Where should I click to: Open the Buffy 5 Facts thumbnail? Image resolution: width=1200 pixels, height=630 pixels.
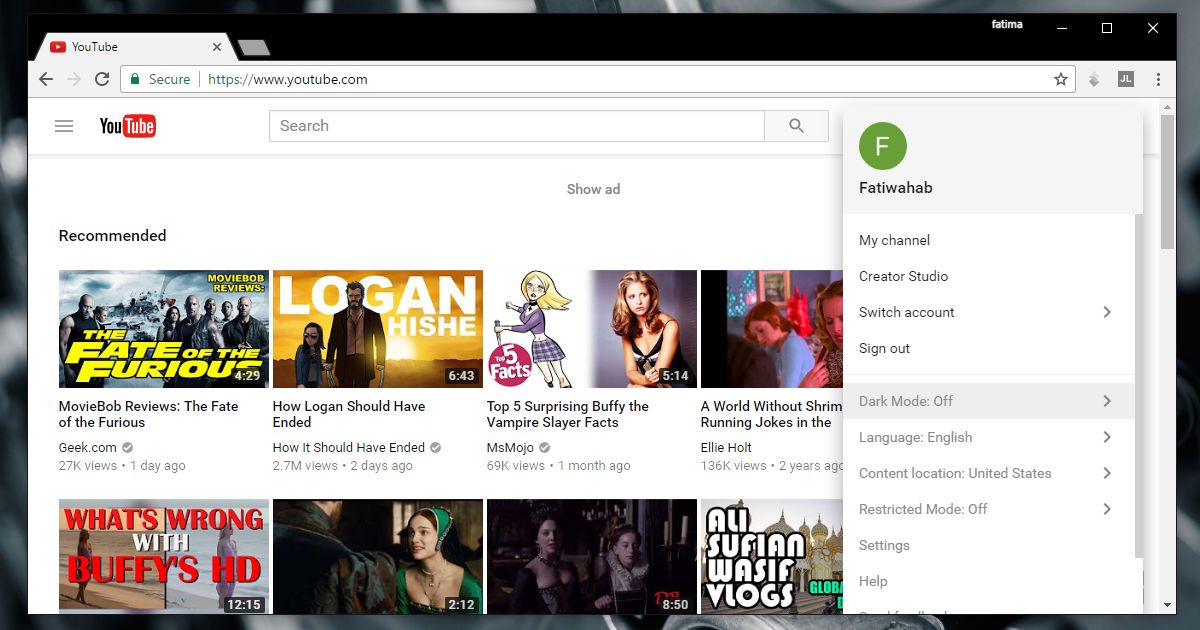(592, 329)
